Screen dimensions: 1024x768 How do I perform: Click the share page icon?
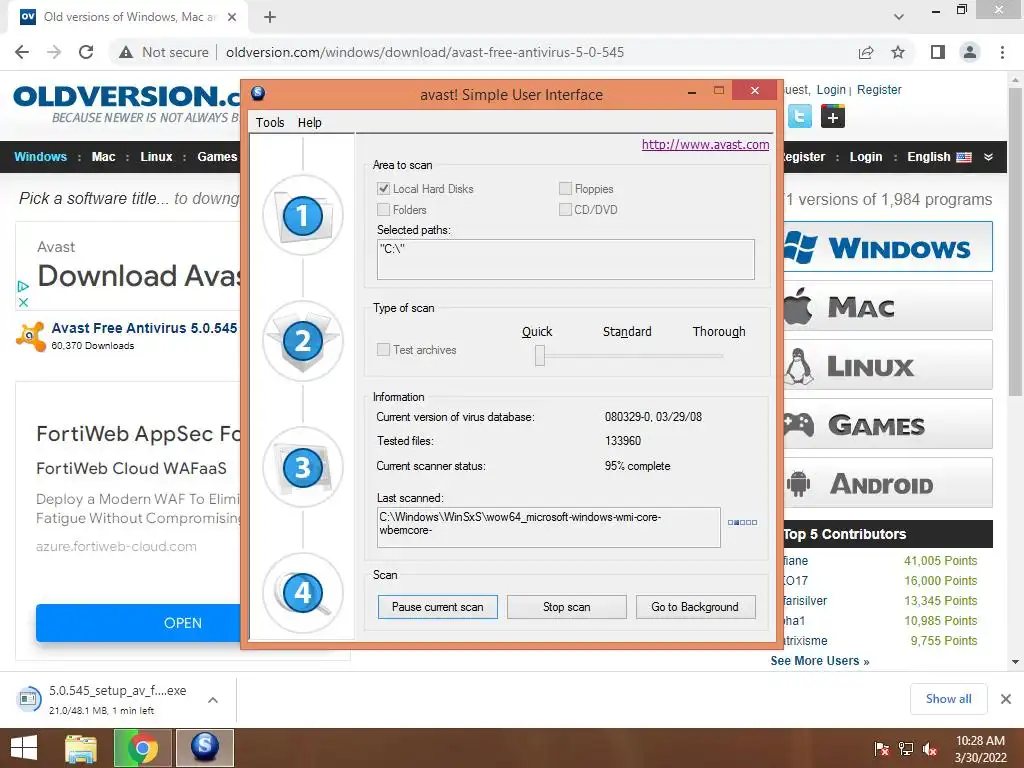click(866, 52)
